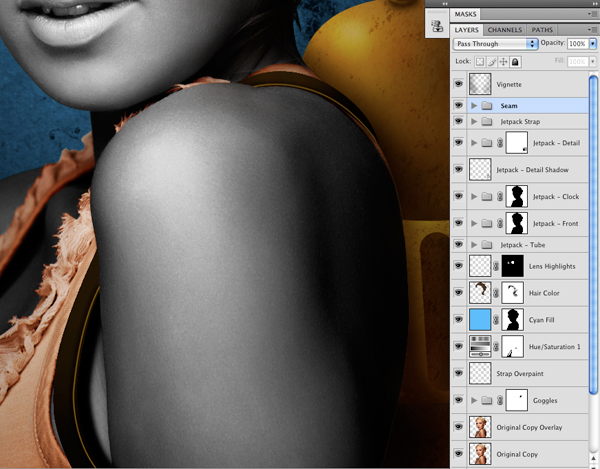Click the Layers panel vertical scrollbar
The width and height of the screenshot is (600, 469).
tap(593, 235)
